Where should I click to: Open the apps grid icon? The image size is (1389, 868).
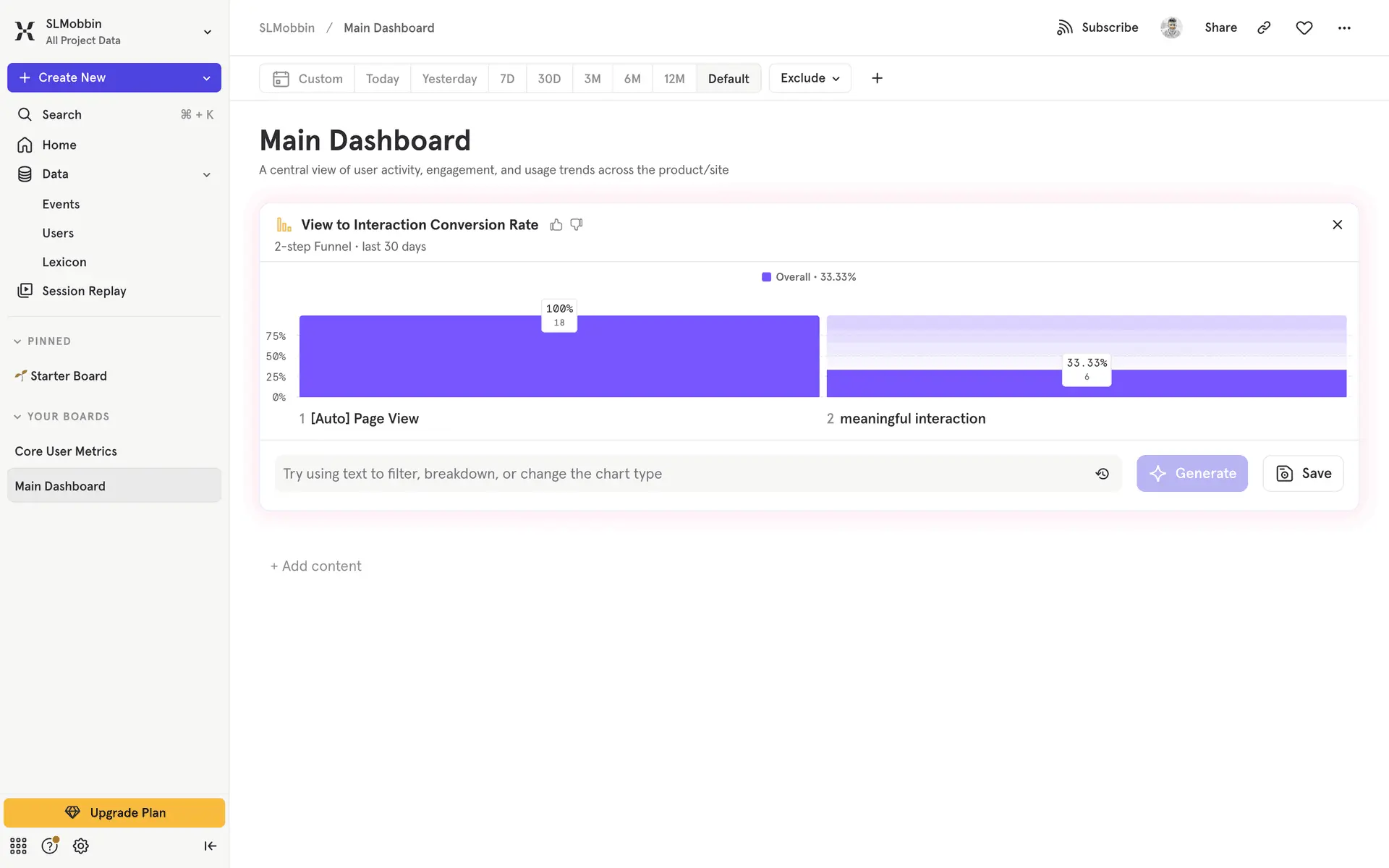[18, 846]
